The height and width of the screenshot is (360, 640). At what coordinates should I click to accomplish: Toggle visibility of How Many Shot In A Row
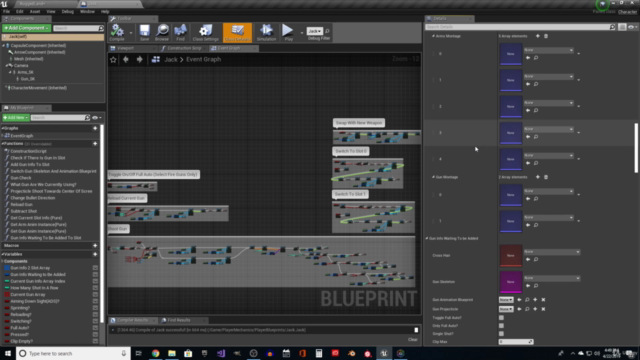pos(95,288)
